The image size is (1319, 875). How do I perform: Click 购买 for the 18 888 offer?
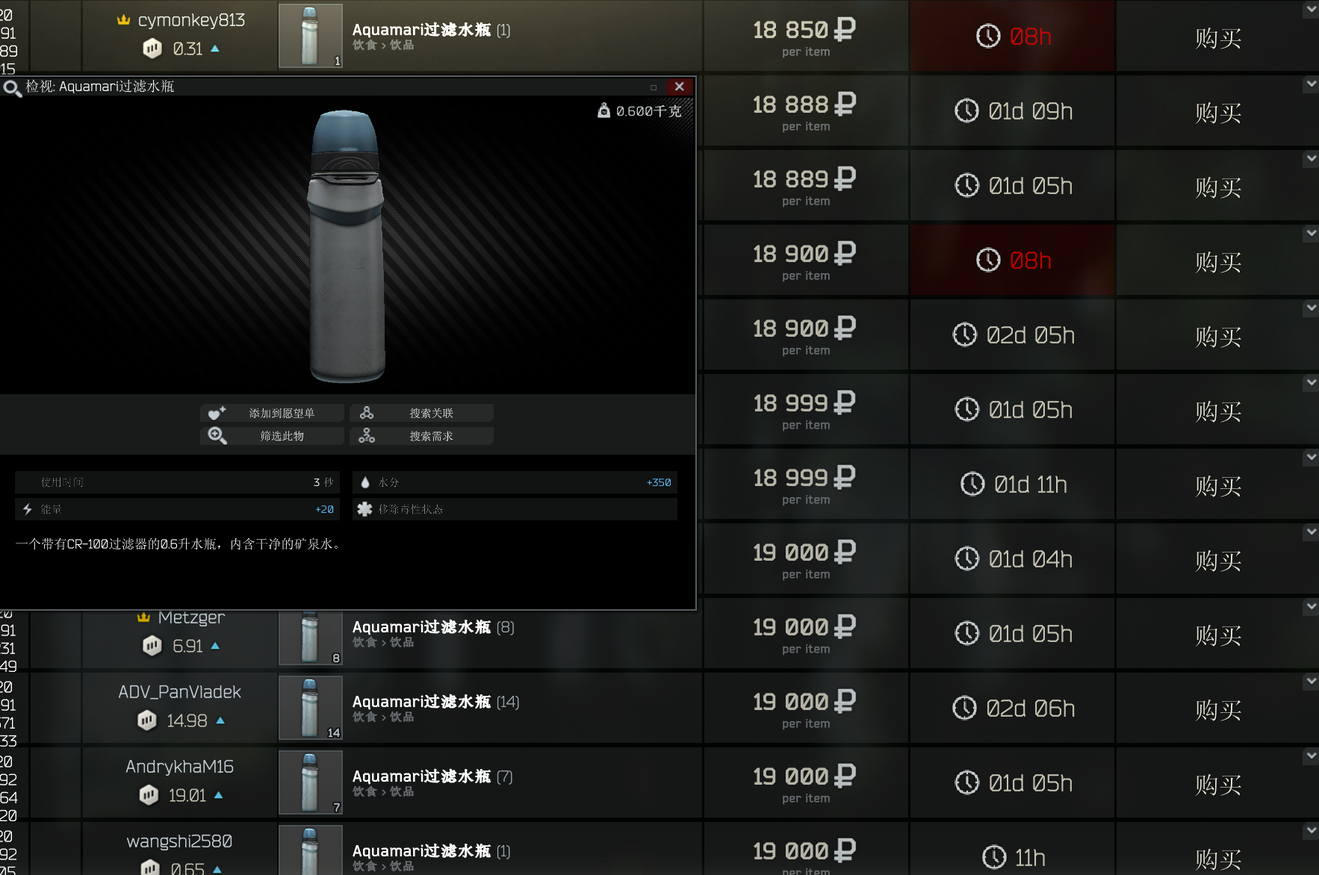pyautogui.click(x=1218, y=113)
